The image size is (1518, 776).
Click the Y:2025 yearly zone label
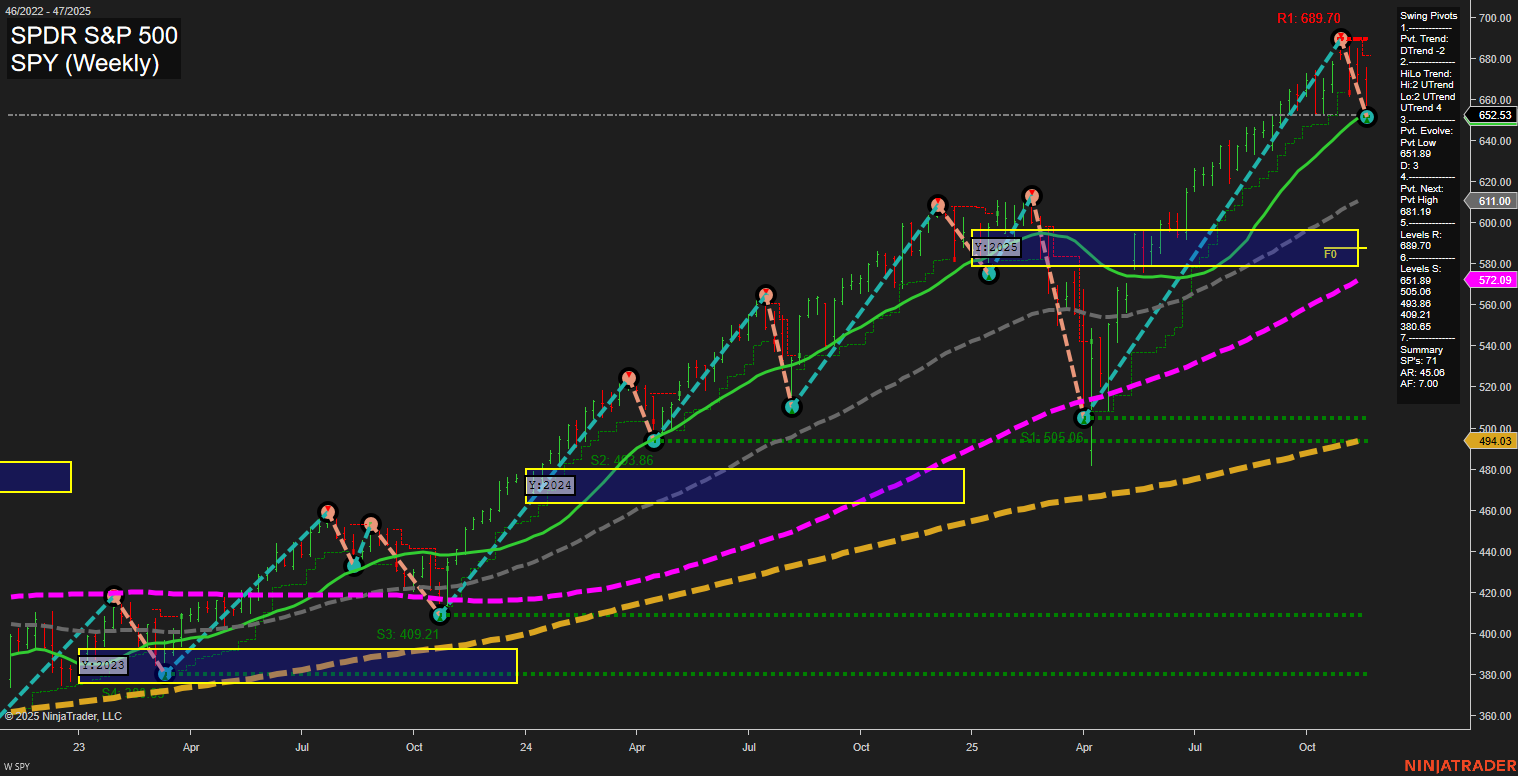coord(996,247)
